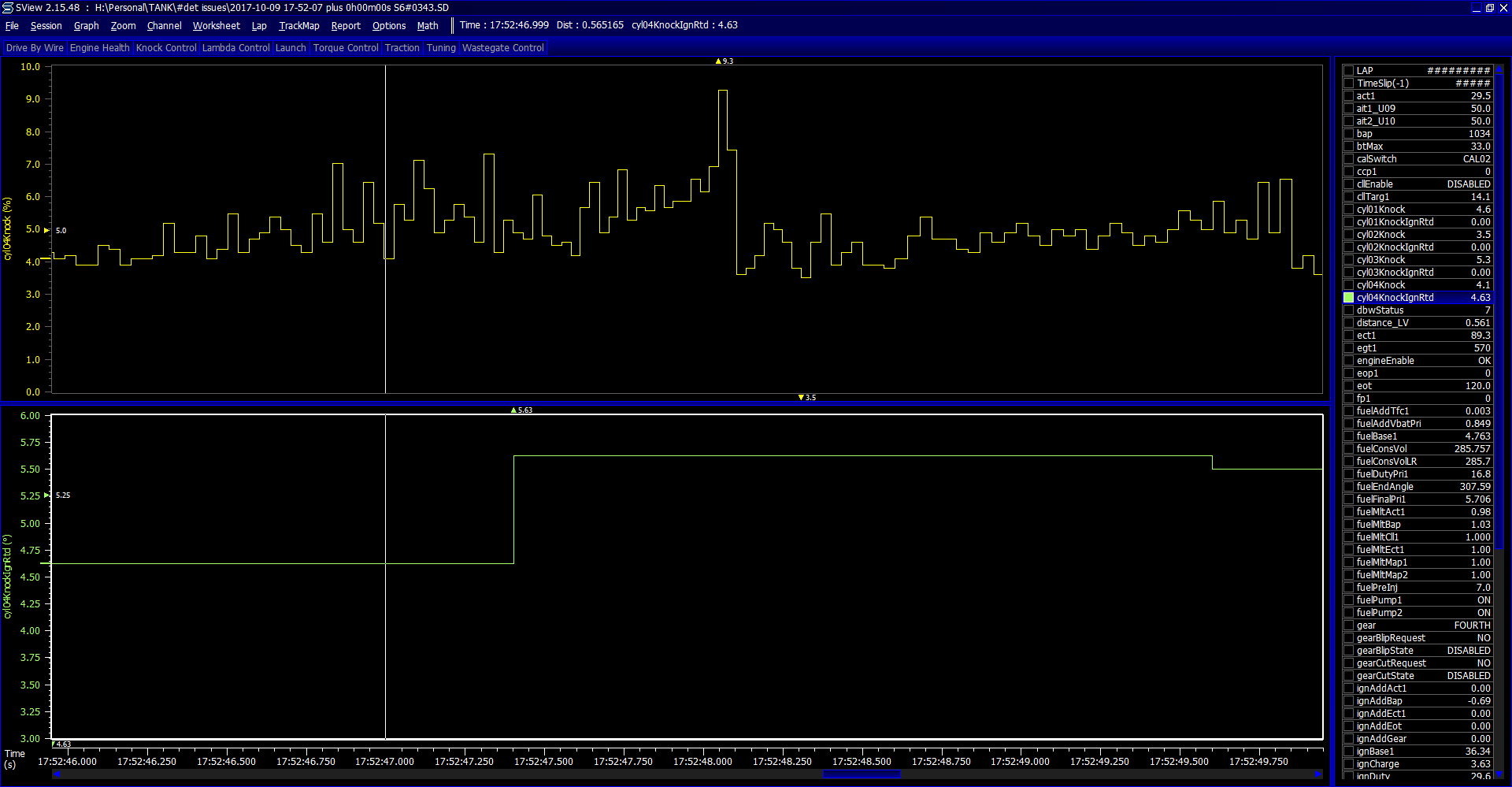This screenshot has height=787, width=1512.
Task: Open the Math menu
Action: coord(428,26)
